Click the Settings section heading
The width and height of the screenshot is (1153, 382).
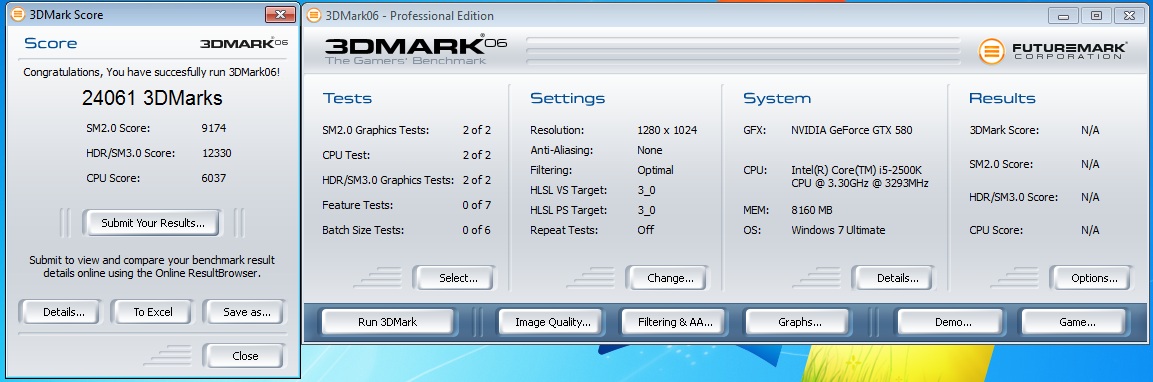coord(568,99)
